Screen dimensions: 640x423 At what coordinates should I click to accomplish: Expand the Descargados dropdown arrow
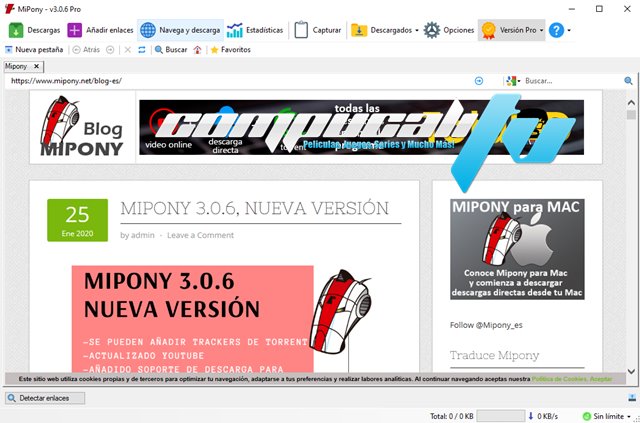click(416, 30)
